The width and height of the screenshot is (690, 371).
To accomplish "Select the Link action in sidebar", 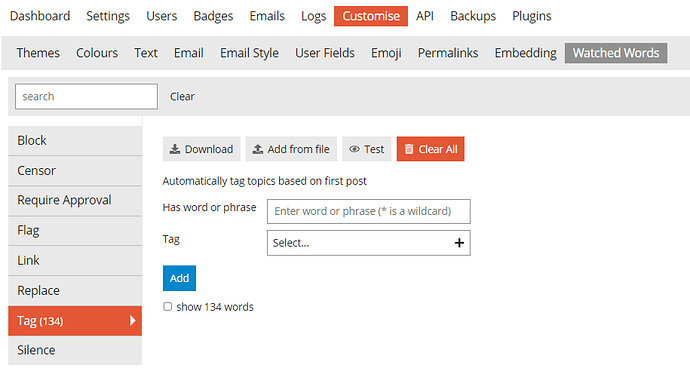I will pyautogui.click(x=75, y=260).
